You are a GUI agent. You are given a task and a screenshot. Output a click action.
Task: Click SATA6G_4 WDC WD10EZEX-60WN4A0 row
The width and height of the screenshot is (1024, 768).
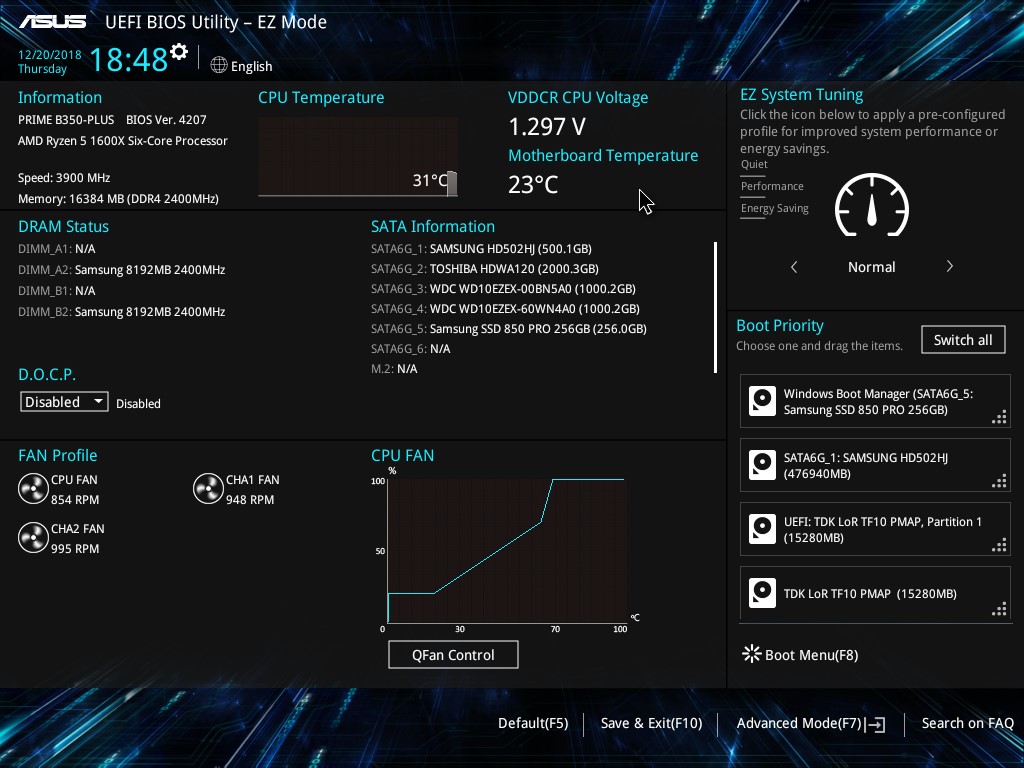(505, 309)
